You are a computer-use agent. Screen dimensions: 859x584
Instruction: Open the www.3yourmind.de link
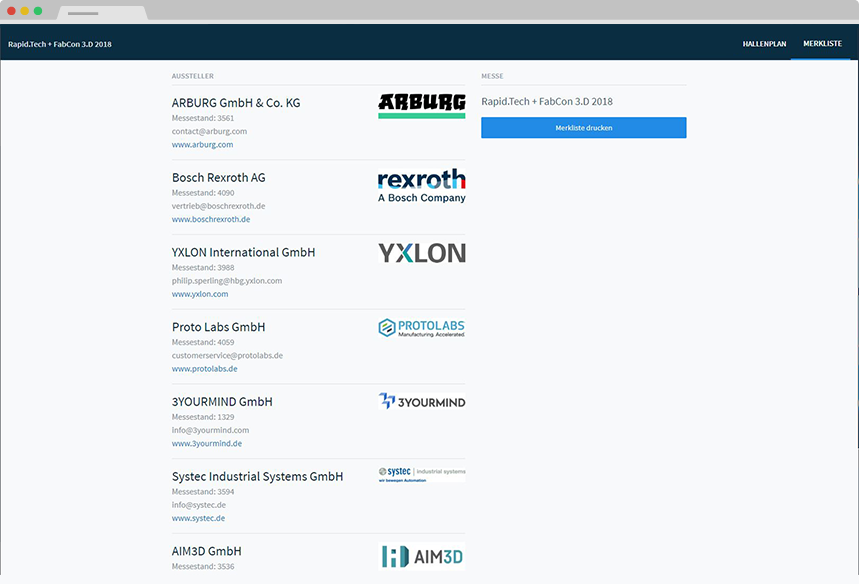[x=207, y=443]
